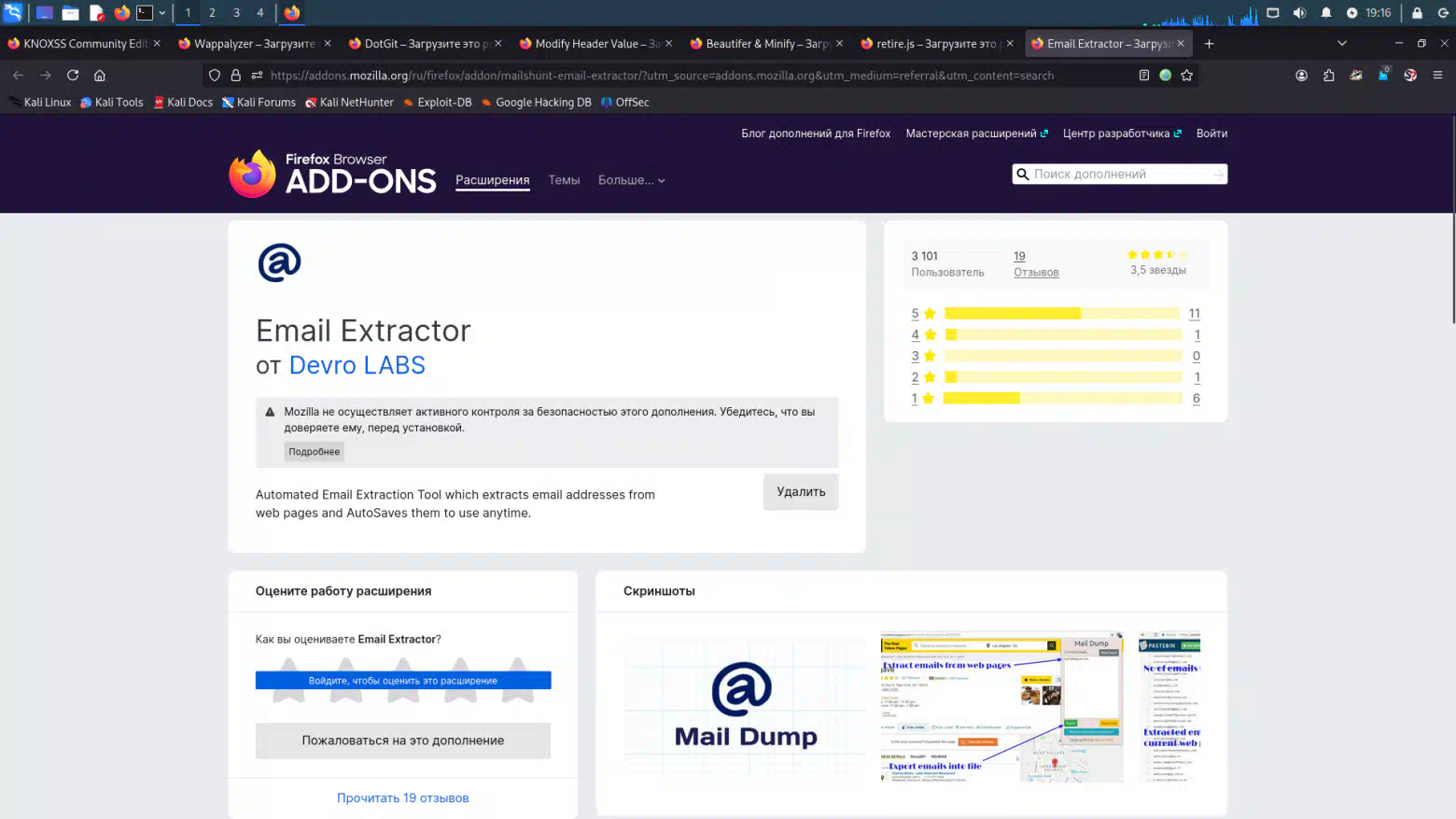This screenshot has width=1456, height=819.
Task: Toggle reader view icon in address bar
Action: pyautogui.click(x=1144, y=76)
